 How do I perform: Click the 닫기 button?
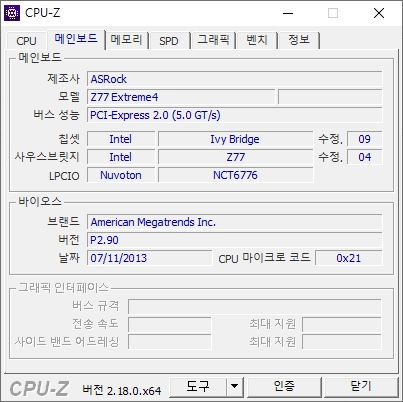coord(361,387)
